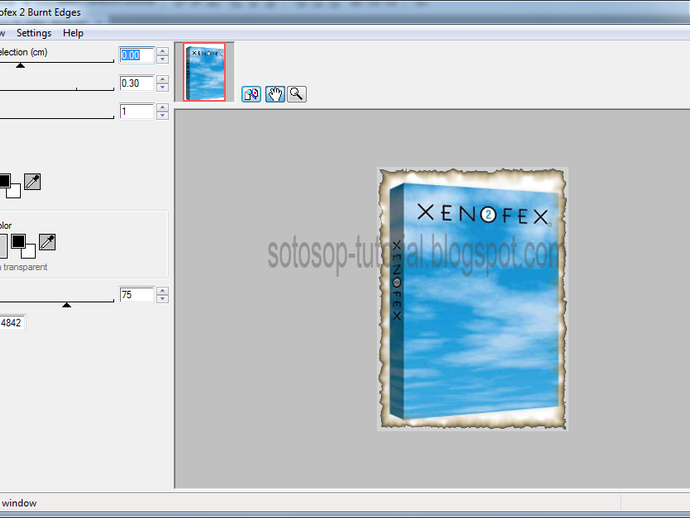Increase the 0.00 value with up arrow
The height and width of the screenshot is (518, 690).
point(162,51)
